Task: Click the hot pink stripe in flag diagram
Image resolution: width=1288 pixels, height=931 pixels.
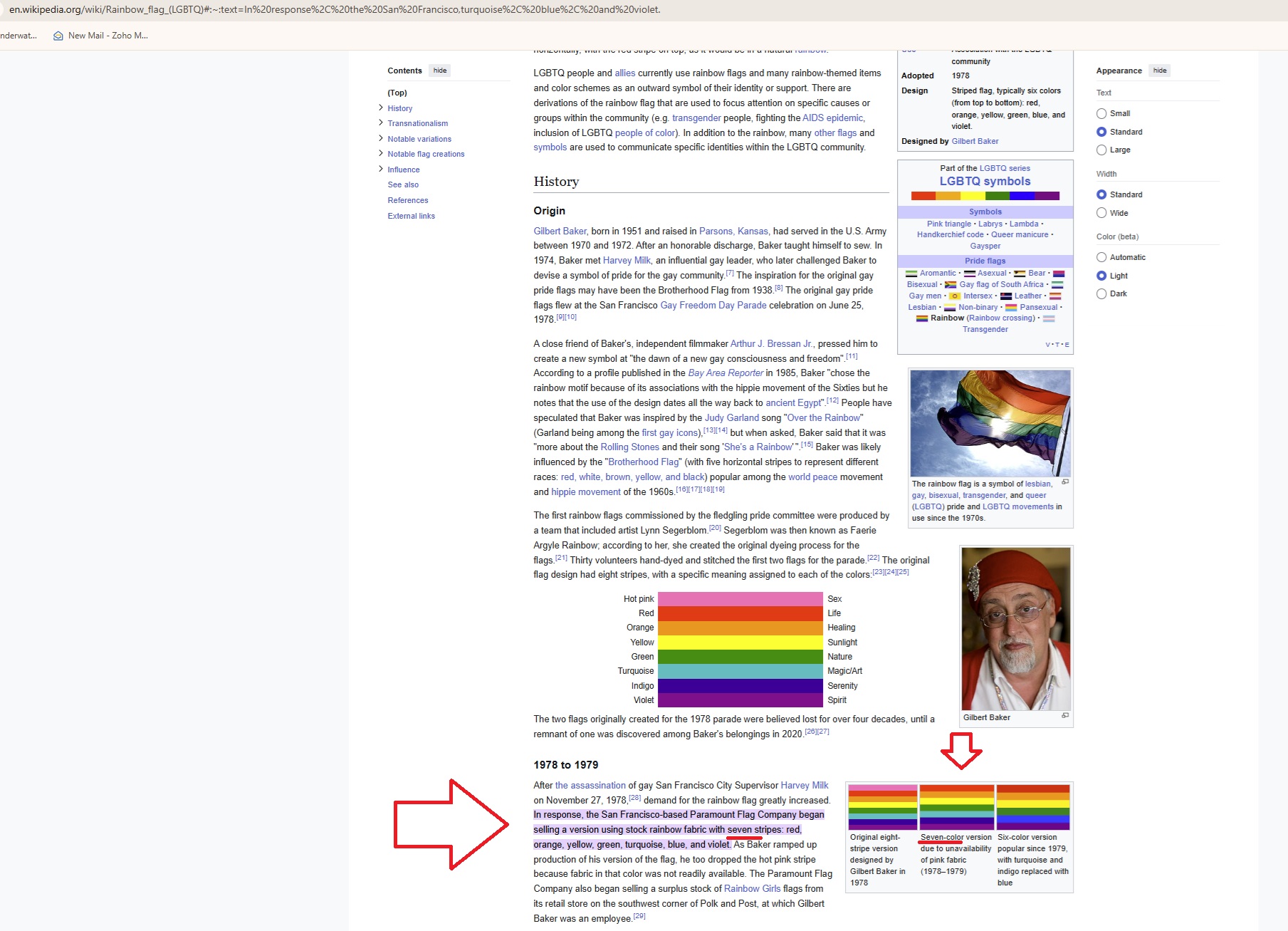Action: click(x=740, y=598)
